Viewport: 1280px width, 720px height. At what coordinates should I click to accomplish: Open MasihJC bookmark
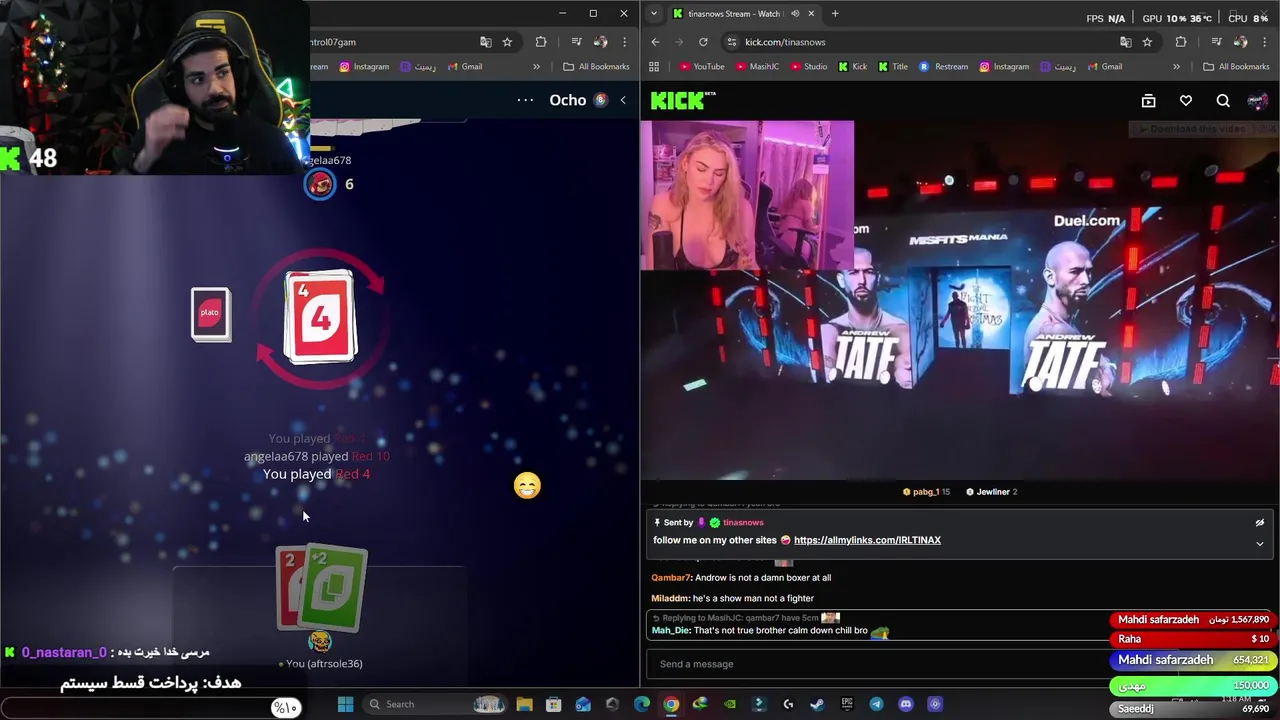point(756,67)
